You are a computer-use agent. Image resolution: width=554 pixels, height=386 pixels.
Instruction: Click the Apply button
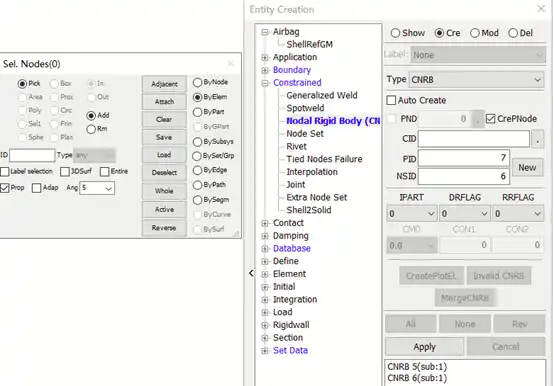coord(424,347)
